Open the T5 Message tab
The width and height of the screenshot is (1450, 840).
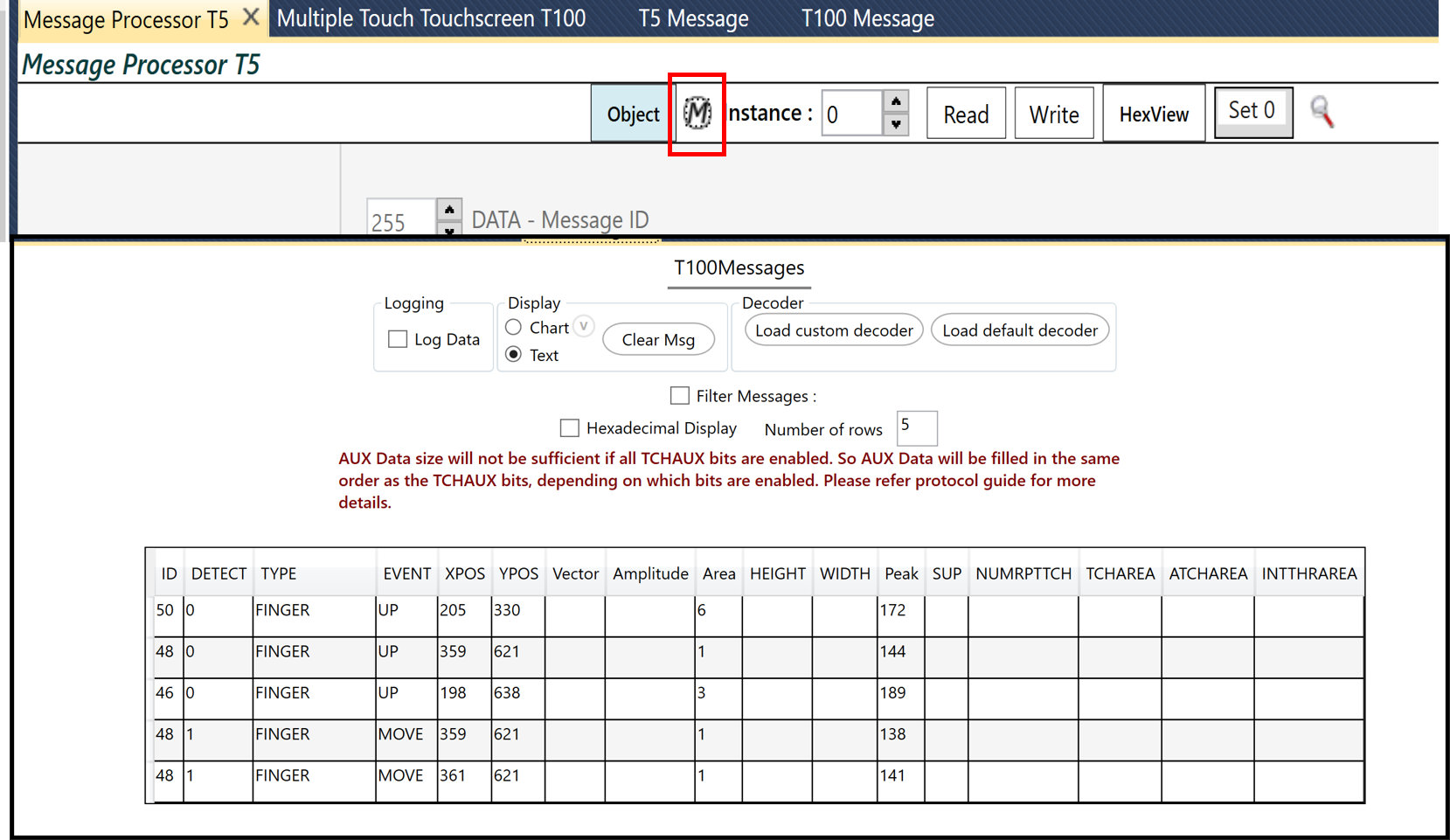tap(693, 18)
